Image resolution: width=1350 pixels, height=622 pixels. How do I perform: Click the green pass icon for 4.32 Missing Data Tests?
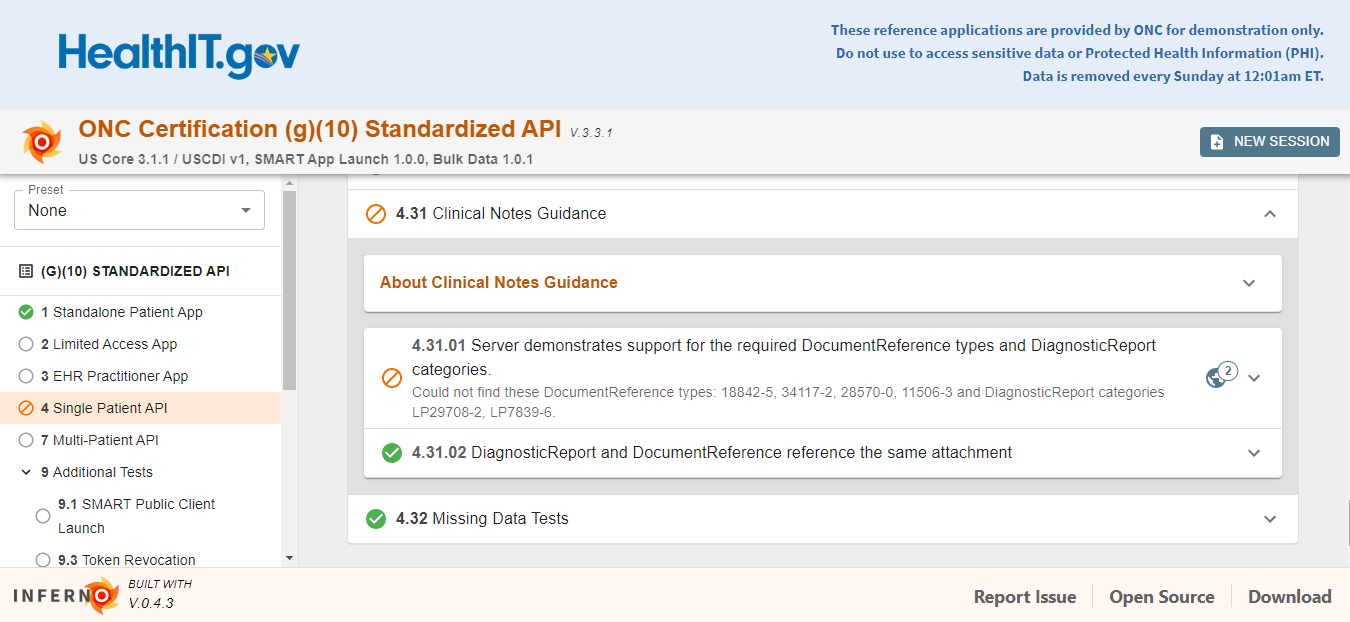click(x=376, y=519)
